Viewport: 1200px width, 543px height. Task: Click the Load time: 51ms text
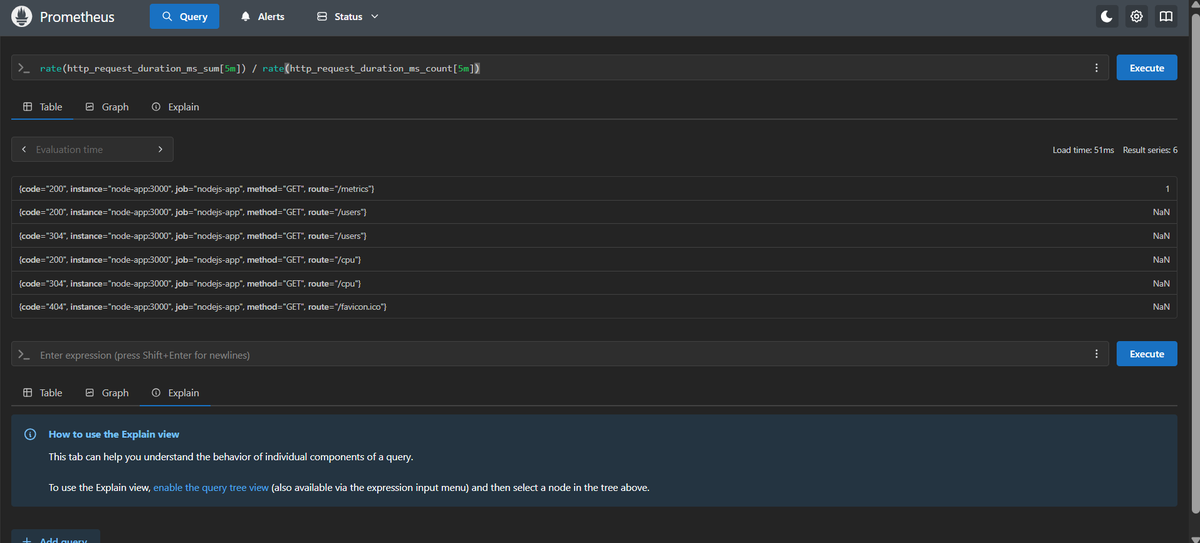coord(1083,150)
